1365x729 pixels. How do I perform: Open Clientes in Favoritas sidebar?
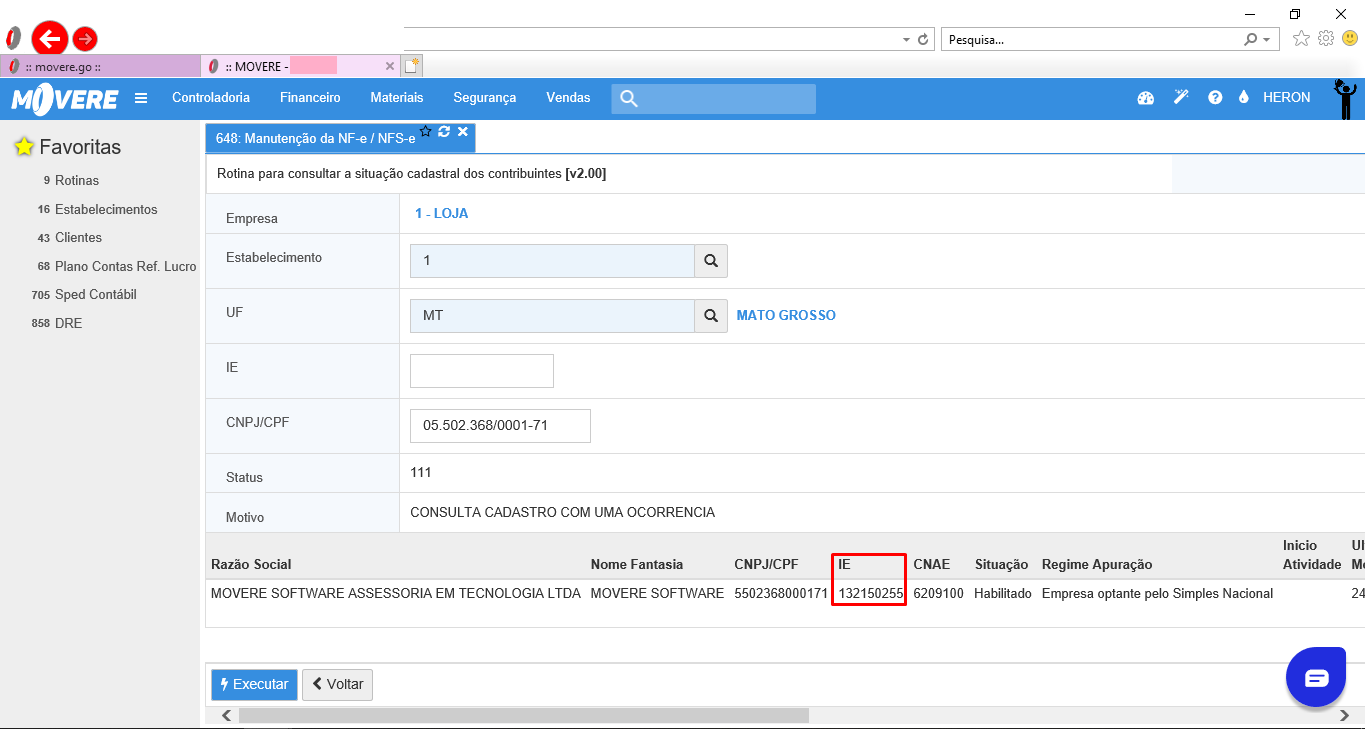coord(78,238)
